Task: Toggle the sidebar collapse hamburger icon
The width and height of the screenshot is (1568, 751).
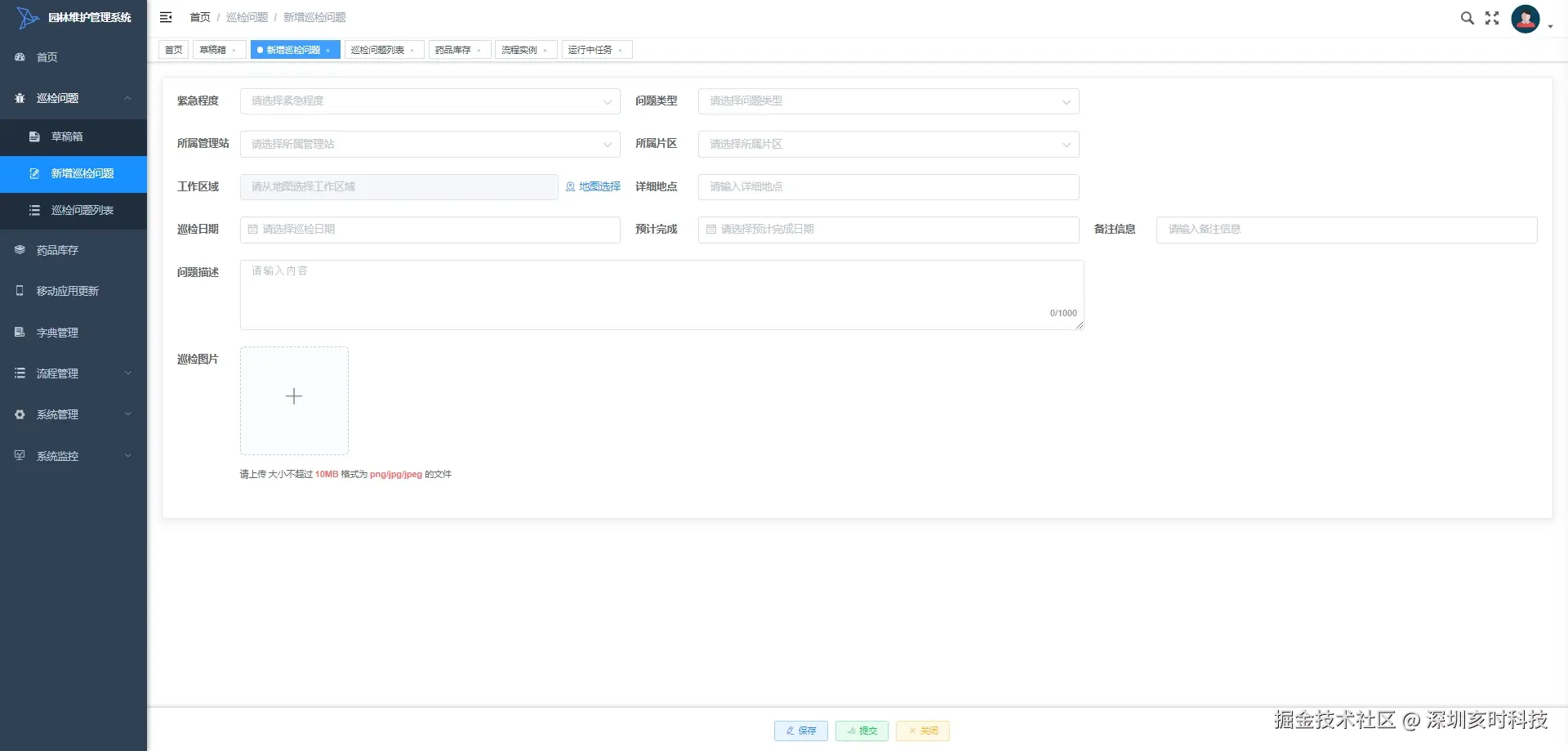Action: click(x=166, y=17)
